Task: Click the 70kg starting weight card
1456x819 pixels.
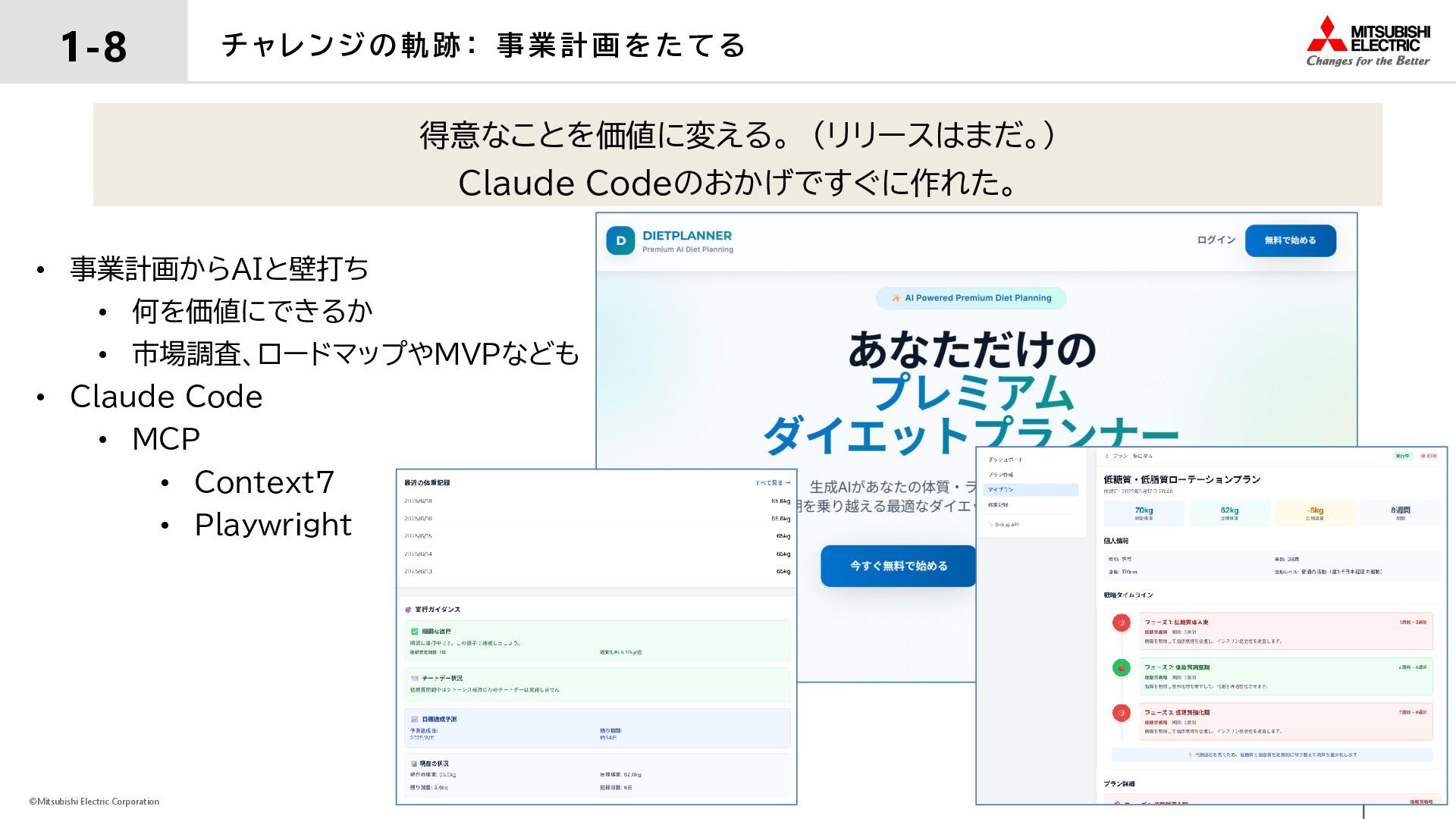Action: [x=1144, y=513]
